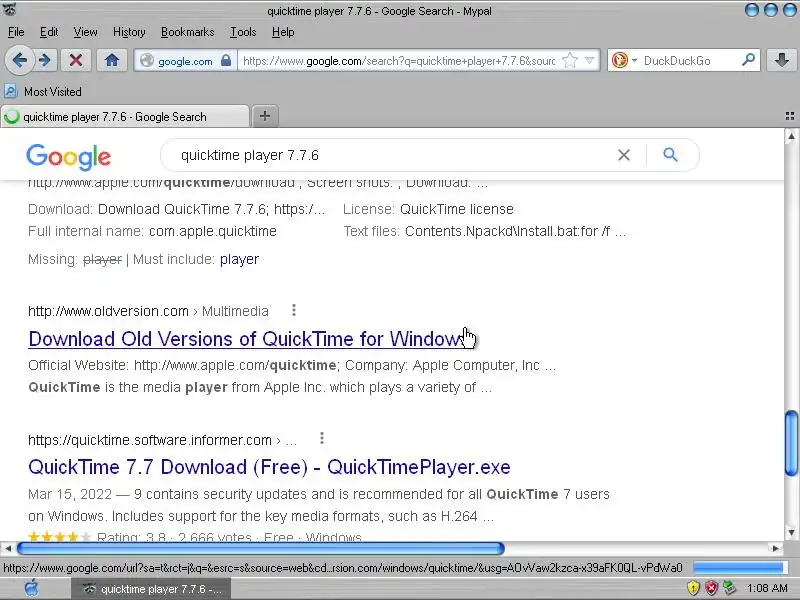
Task: Click the blue vertical scrollbar thumb
Action: pyautogui.click(x=792, y=443)
